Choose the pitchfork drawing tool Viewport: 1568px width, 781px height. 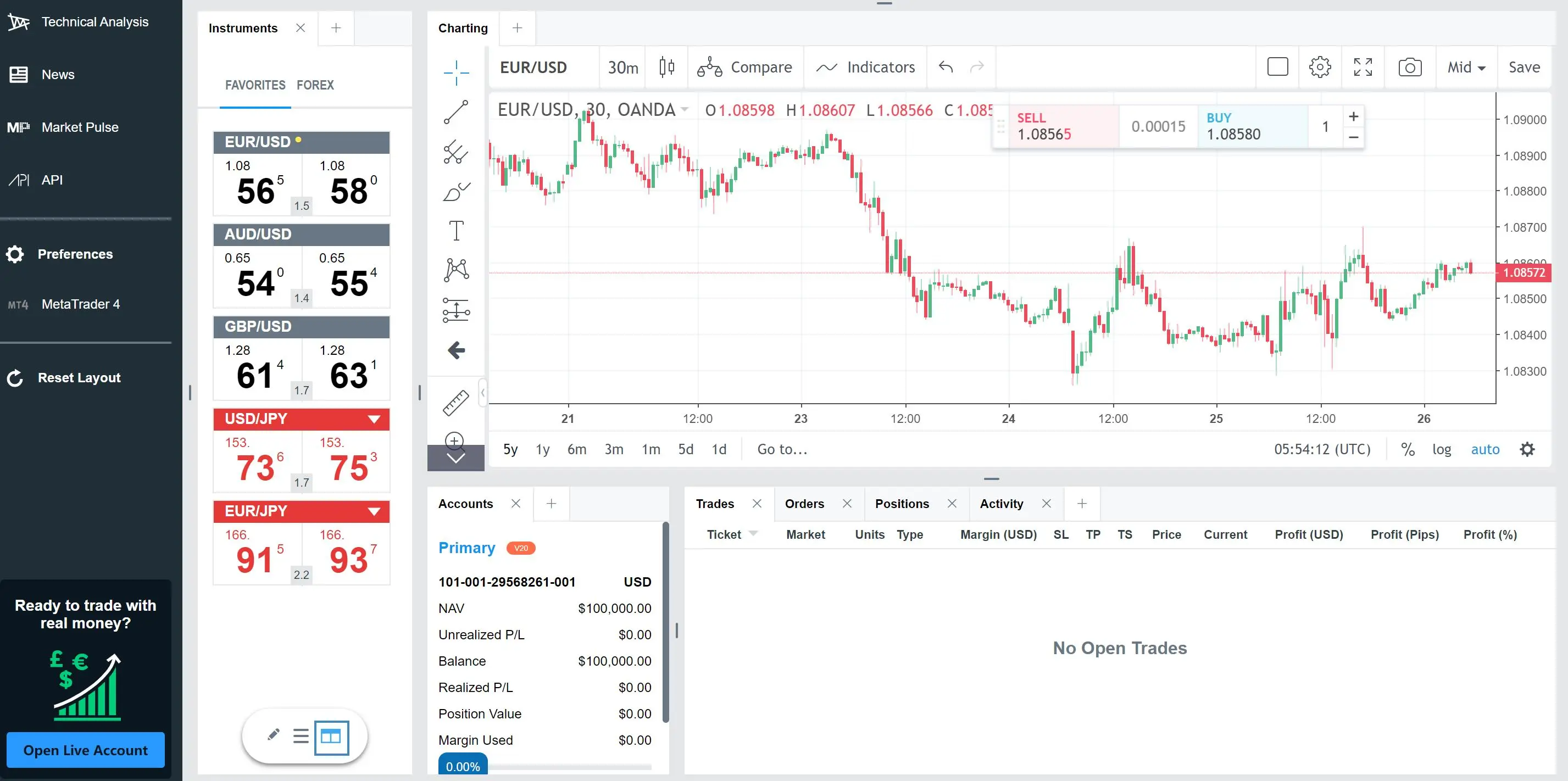point(456,152)
